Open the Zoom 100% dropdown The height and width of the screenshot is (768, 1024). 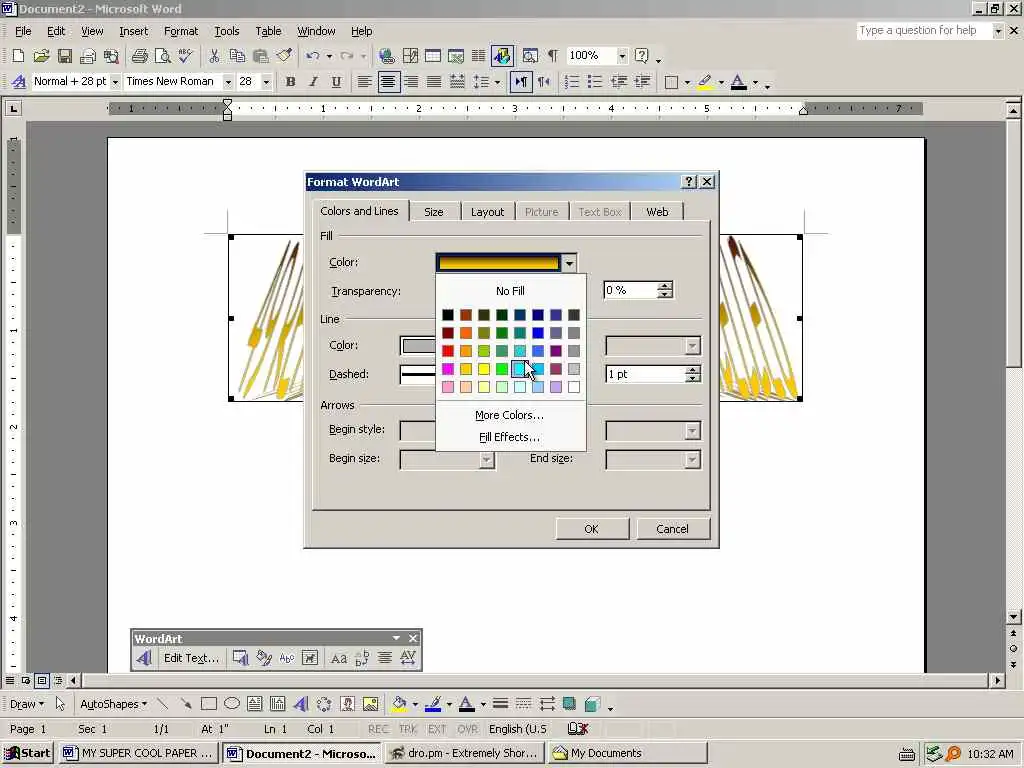point(622,56)
